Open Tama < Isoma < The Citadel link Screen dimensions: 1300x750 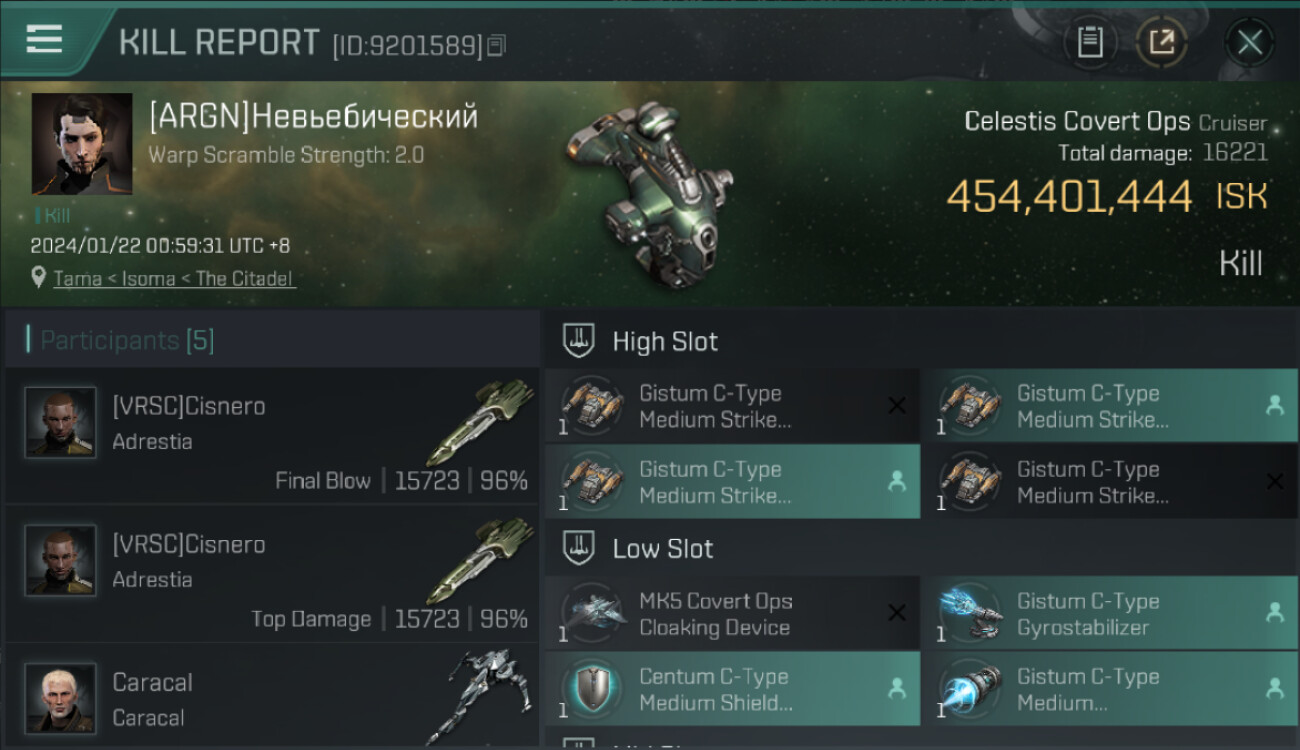(174, 279)
